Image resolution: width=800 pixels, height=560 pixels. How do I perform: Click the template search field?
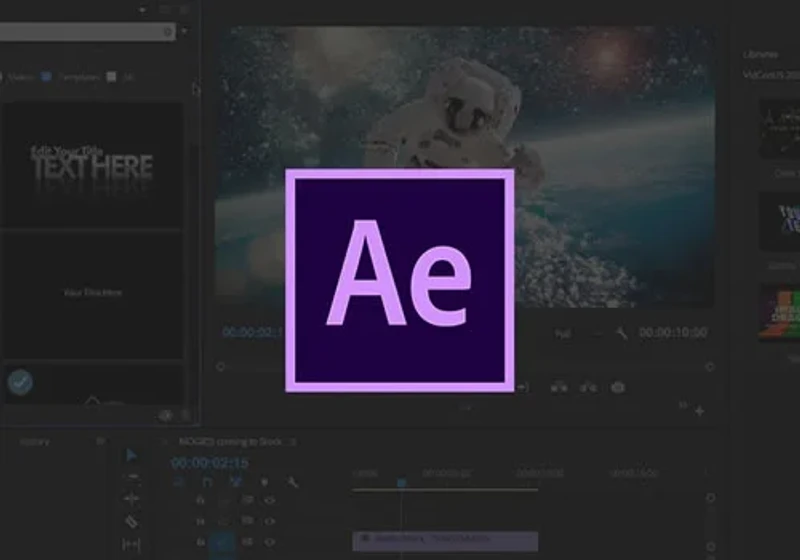(x=88, y=32)
